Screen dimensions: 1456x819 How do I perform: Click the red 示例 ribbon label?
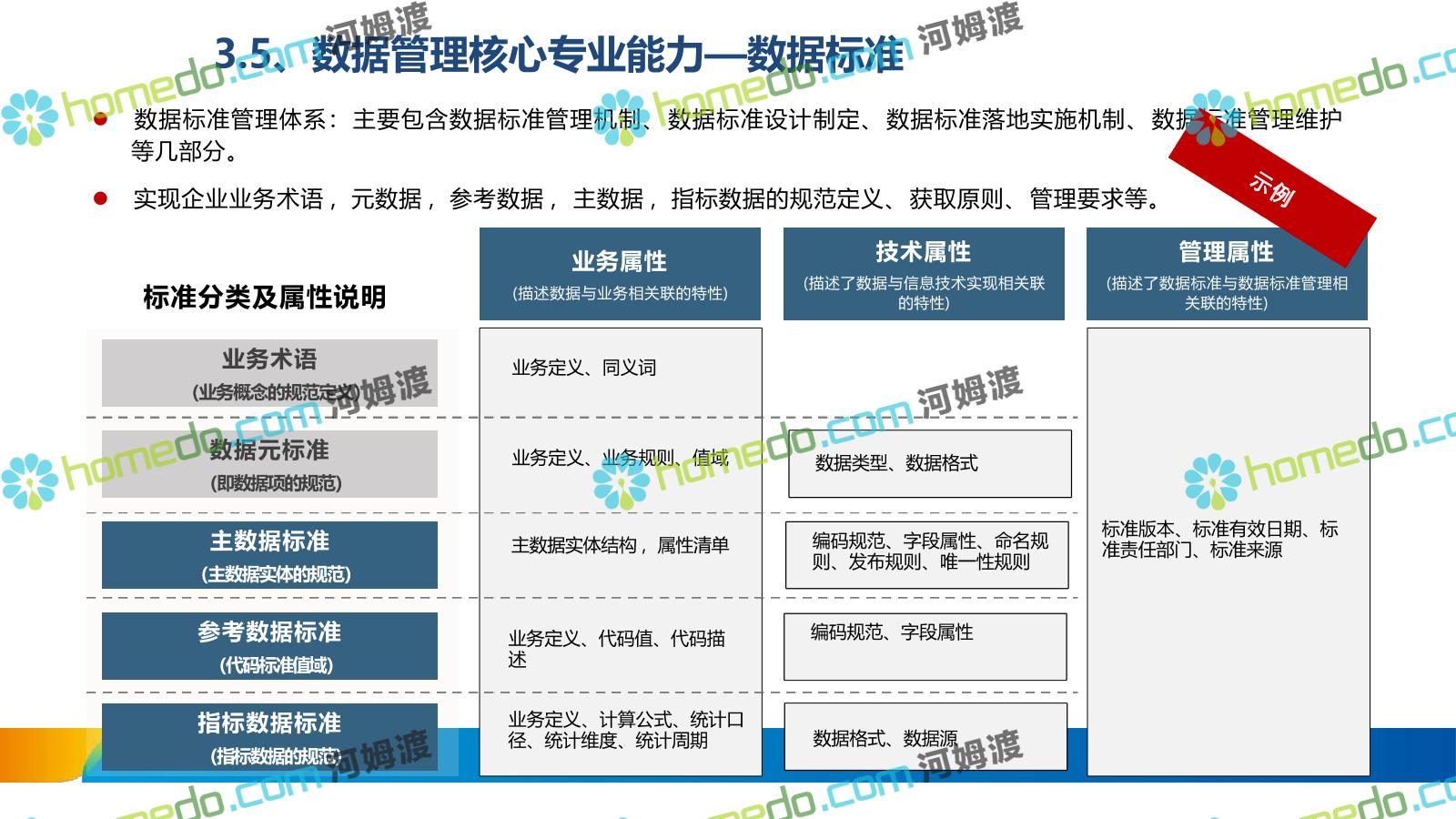[1271, 188]
